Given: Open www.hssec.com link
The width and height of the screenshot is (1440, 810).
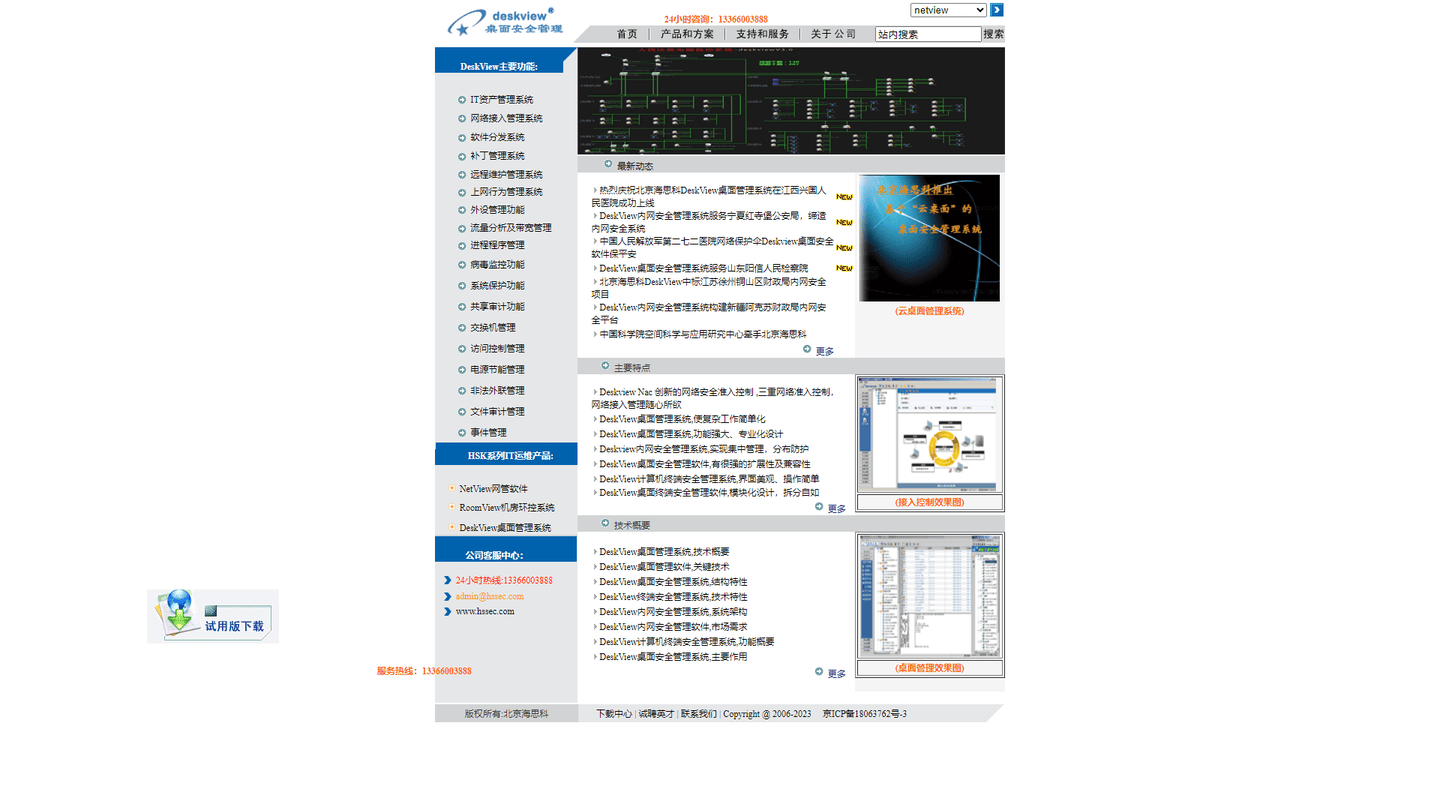Looking at the screenshot, I should (x=485, y=611).
